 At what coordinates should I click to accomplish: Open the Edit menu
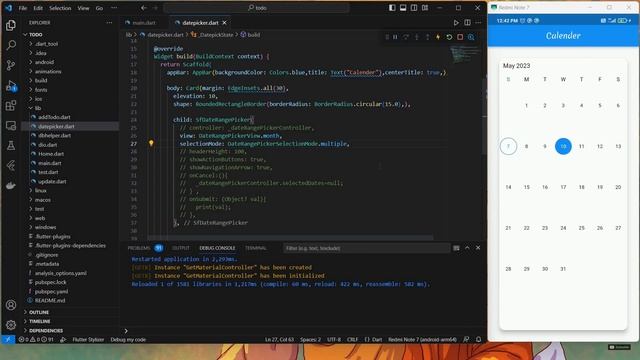[x=38, y=8]
